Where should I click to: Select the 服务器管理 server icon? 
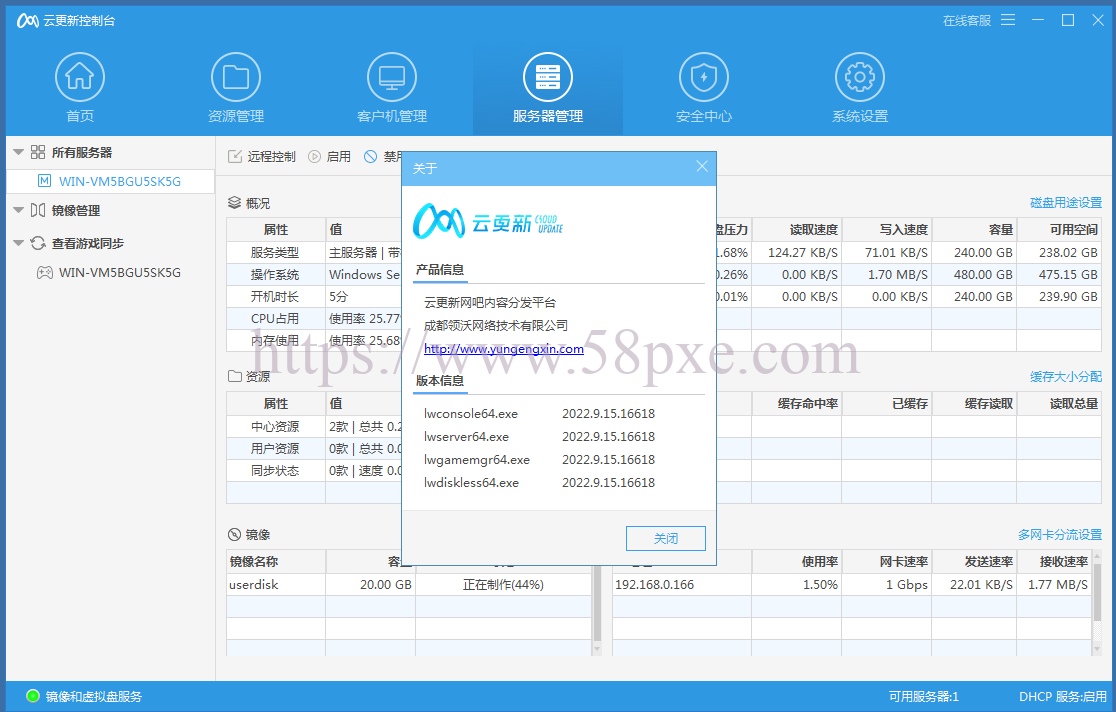pos(547,77)
